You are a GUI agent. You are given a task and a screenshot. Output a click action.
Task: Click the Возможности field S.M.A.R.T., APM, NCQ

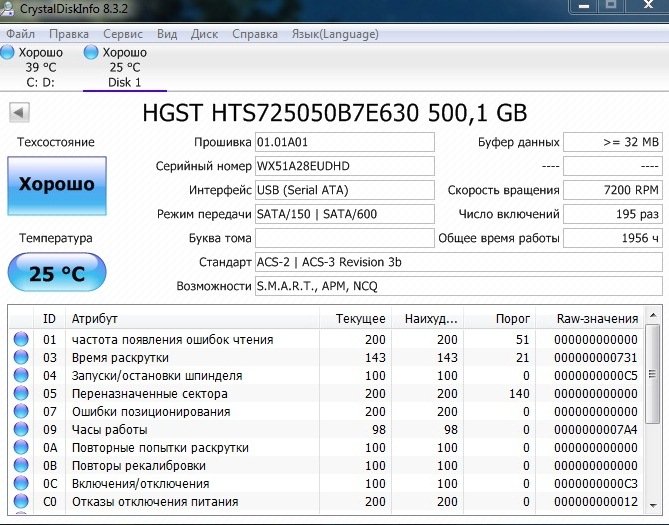click(x=459, y=286)
